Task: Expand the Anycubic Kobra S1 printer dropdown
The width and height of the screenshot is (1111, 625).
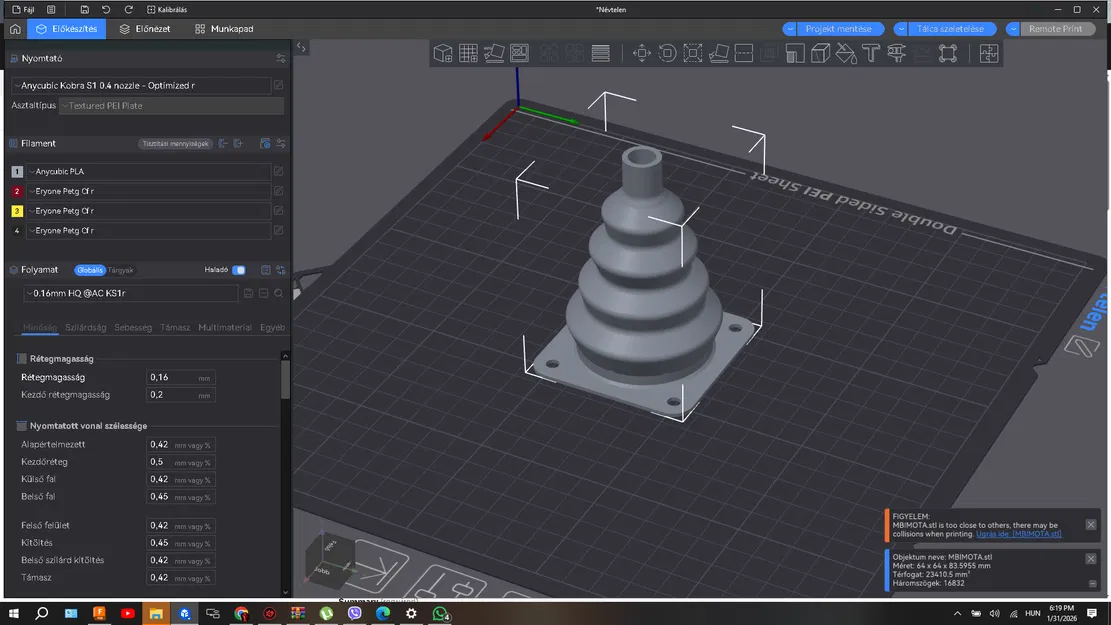Action: point(140,86)
